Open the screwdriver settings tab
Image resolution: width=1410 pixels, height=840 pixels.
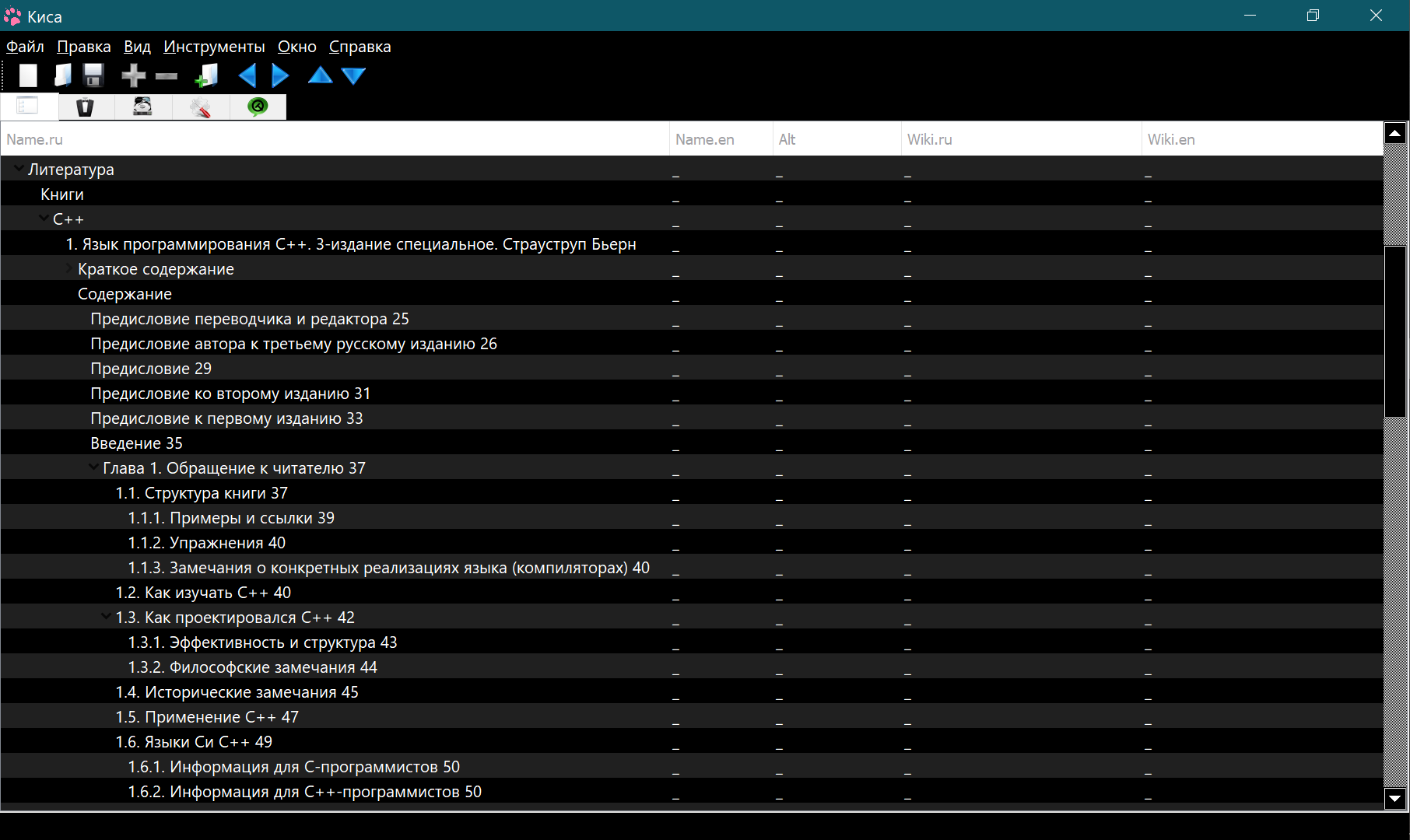click(x=201, y=107)
